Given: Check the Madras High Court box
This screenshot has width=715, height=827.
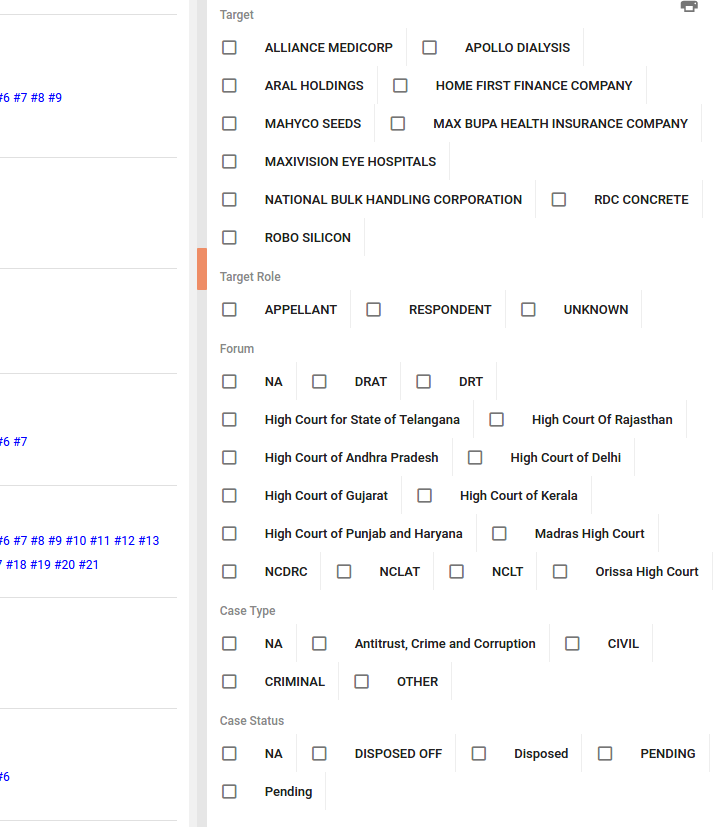Looking at the screenshot, I should click(499, 533).
